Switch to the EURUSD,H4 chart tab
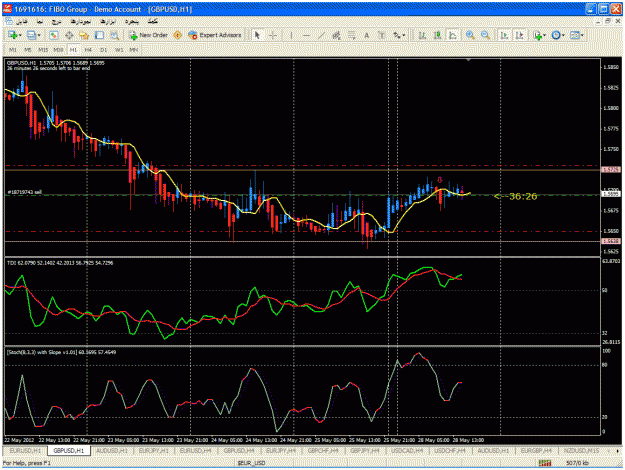 coord(195,450)
